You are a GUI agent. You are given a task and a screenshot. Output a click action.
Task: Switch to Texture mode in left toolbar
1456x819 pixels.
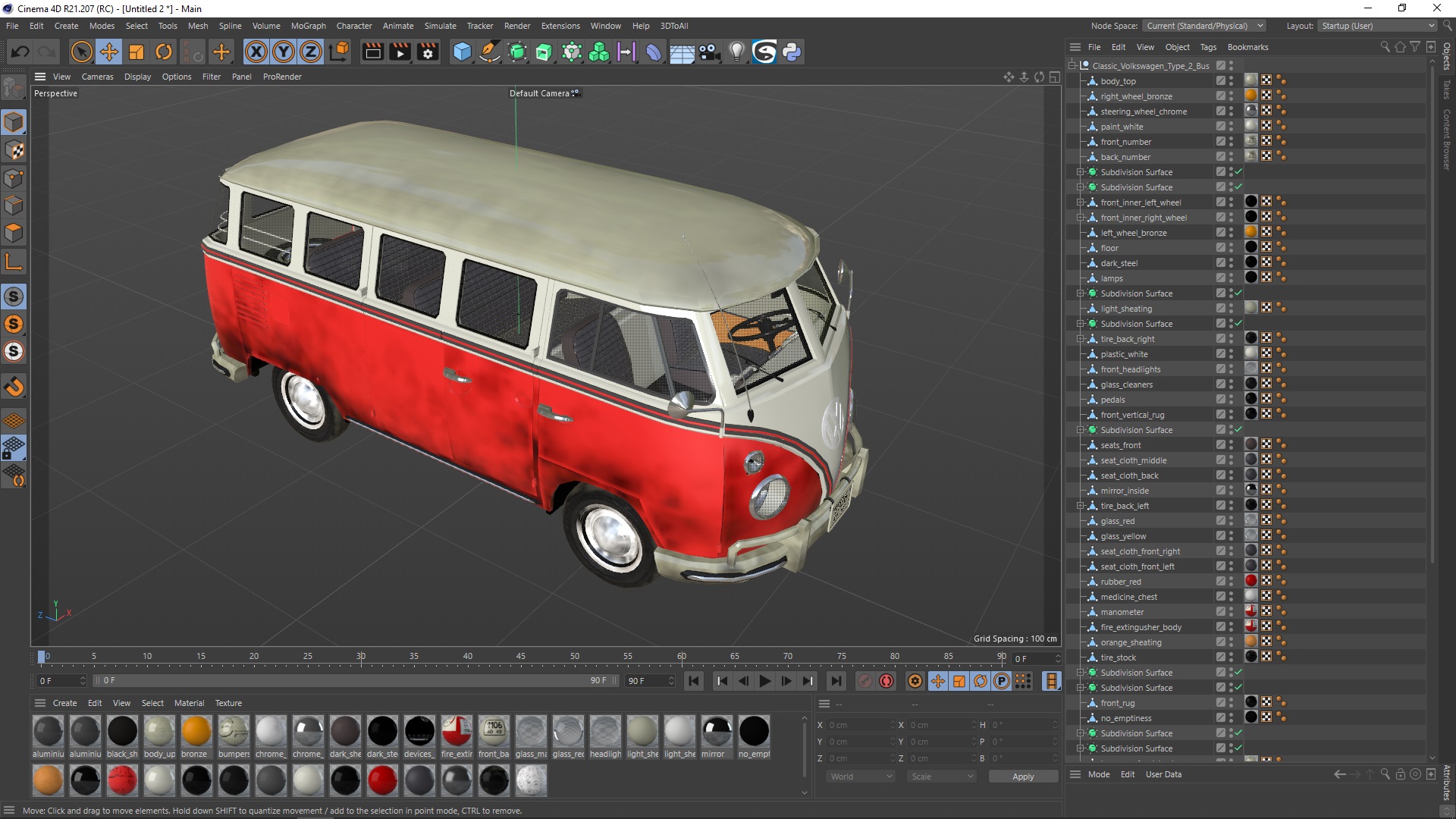pyautogui.click(x=14, y=150)
